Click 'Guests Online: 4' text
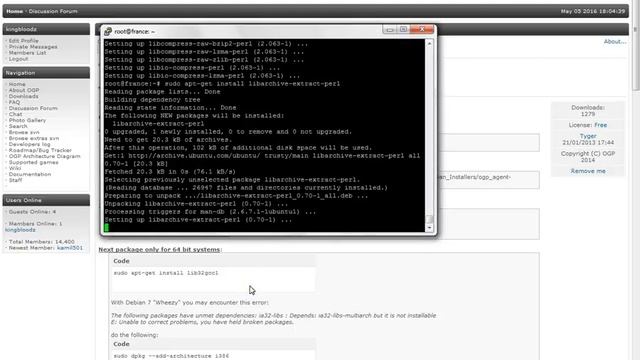This screenshot has height=360, width=640. click(32, 212)
